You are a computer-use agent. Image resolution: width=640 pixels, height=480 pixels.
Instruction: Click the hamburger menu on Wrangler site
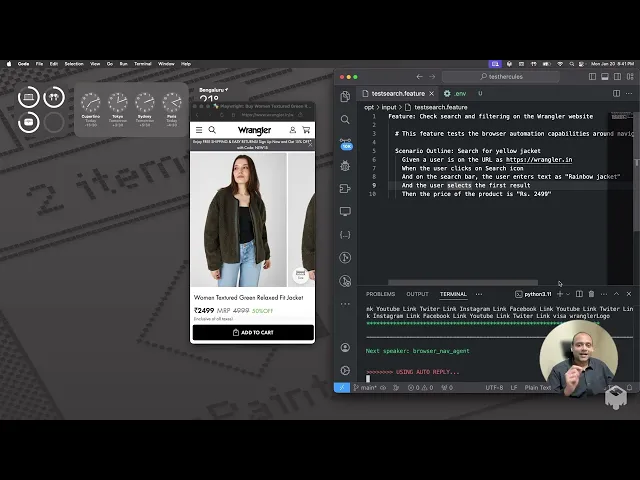coord(199,130)
